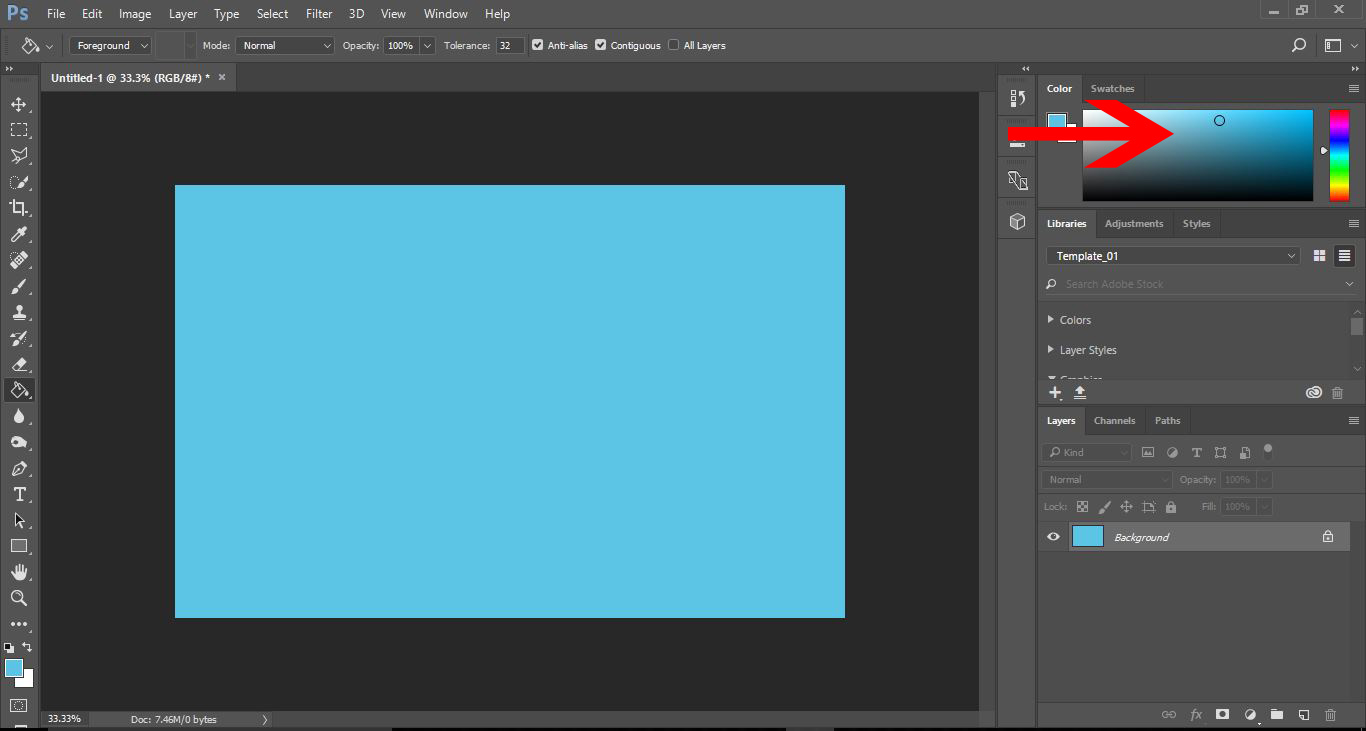Click the foreground color swatch in the toolbar
Screen dimensions: 1366x731
click(13, 668)
